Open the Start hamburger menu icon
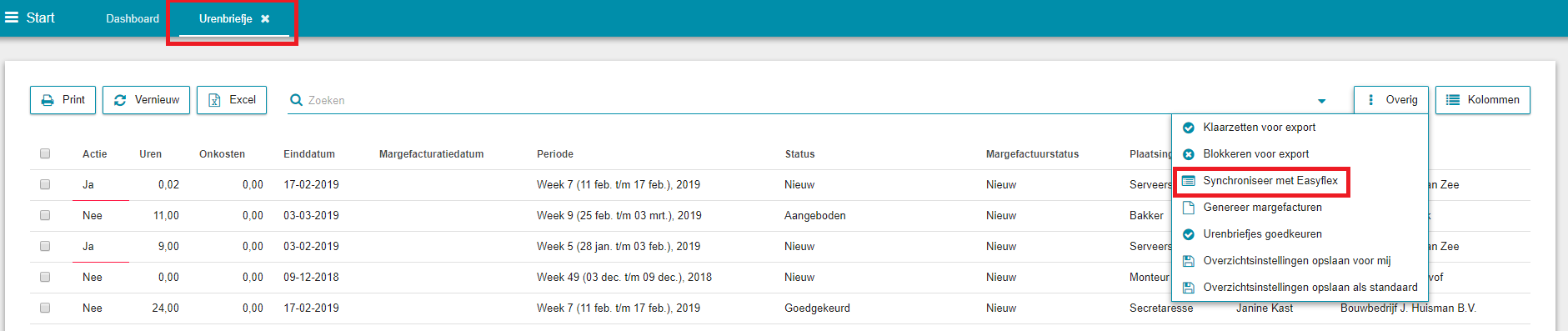Screen dimensions: 1568x331 pos(12,18)
